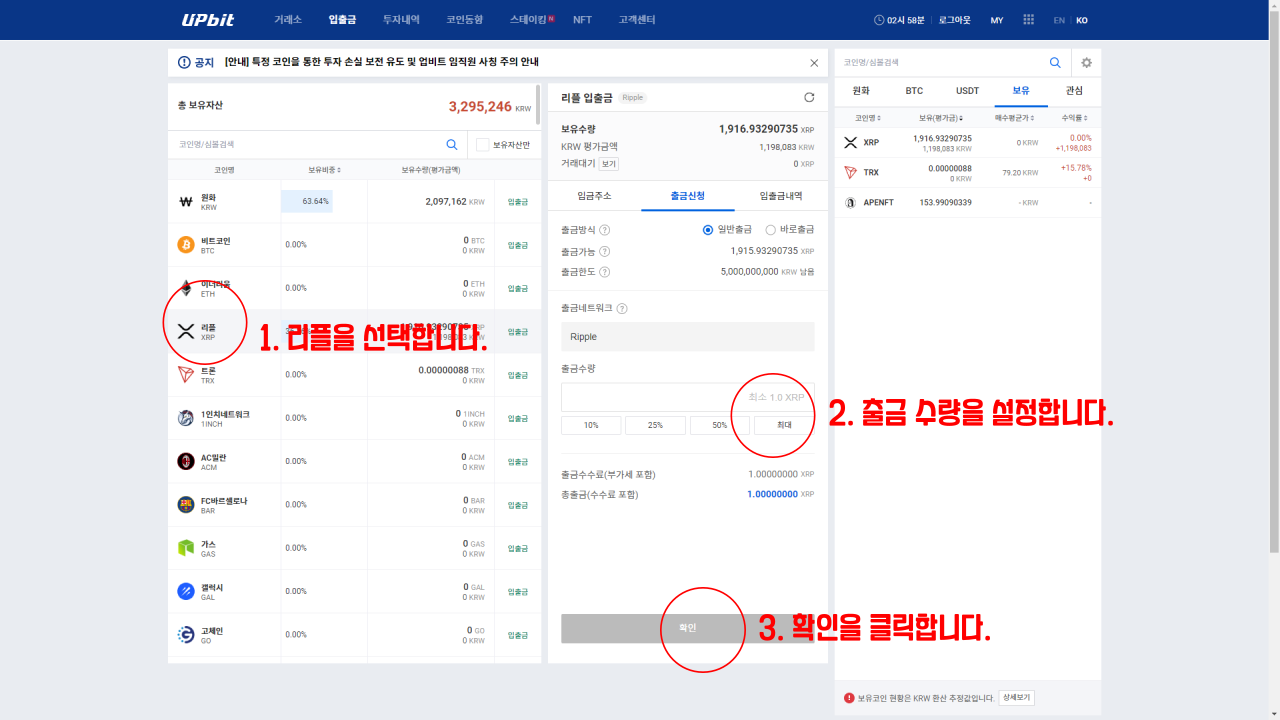Click the search magnifier in right panel
The width and height of the screenshot is (1280, 720).
(x=1055, y=62)
